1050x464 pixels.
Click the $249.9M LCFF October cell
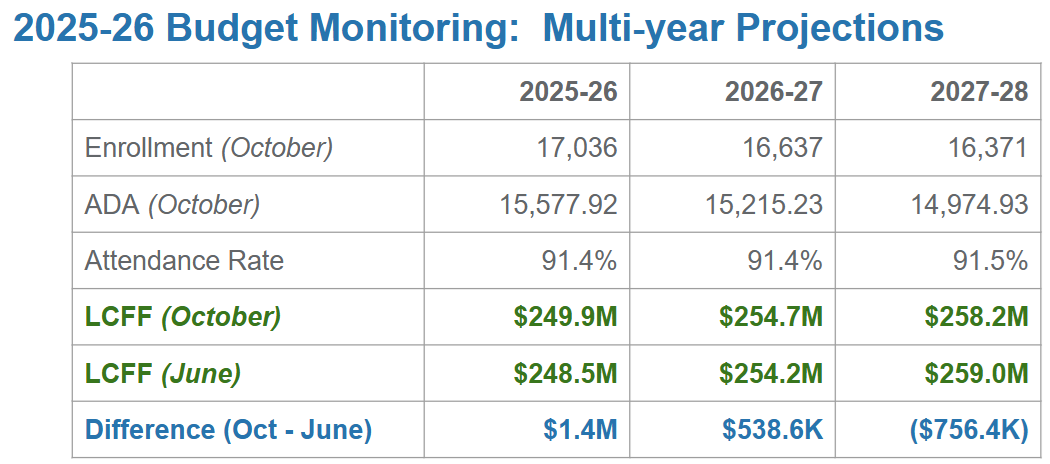[x=565, y=317]
